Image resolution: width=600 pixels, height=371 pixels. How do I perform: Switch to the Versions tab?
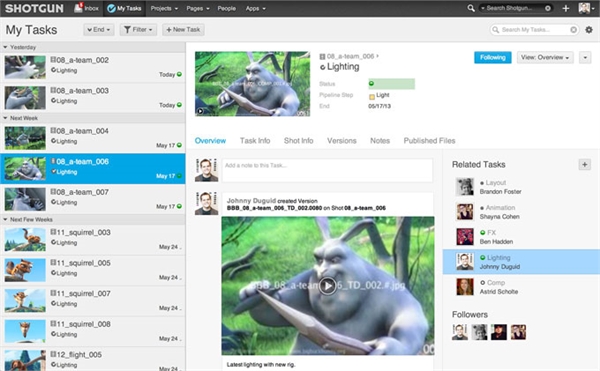[x=342, y=141]
